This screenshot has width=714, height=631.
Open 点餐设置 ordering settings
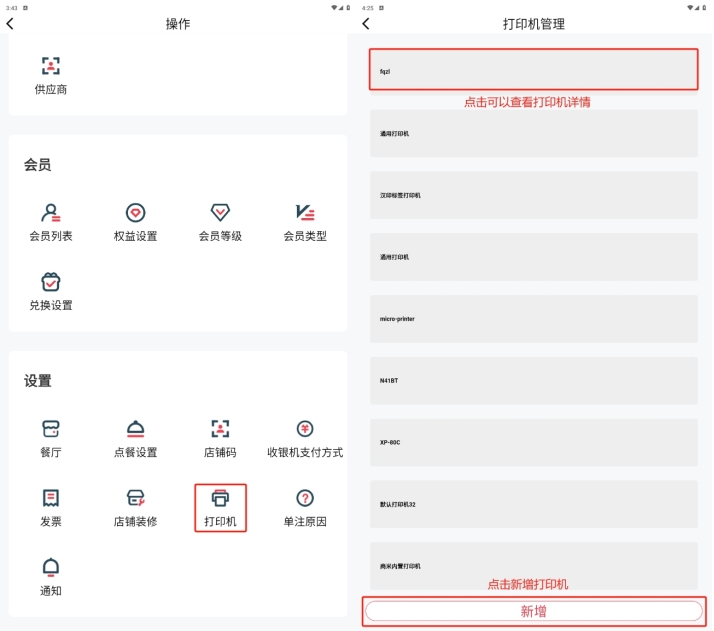[x=135, y=429]
